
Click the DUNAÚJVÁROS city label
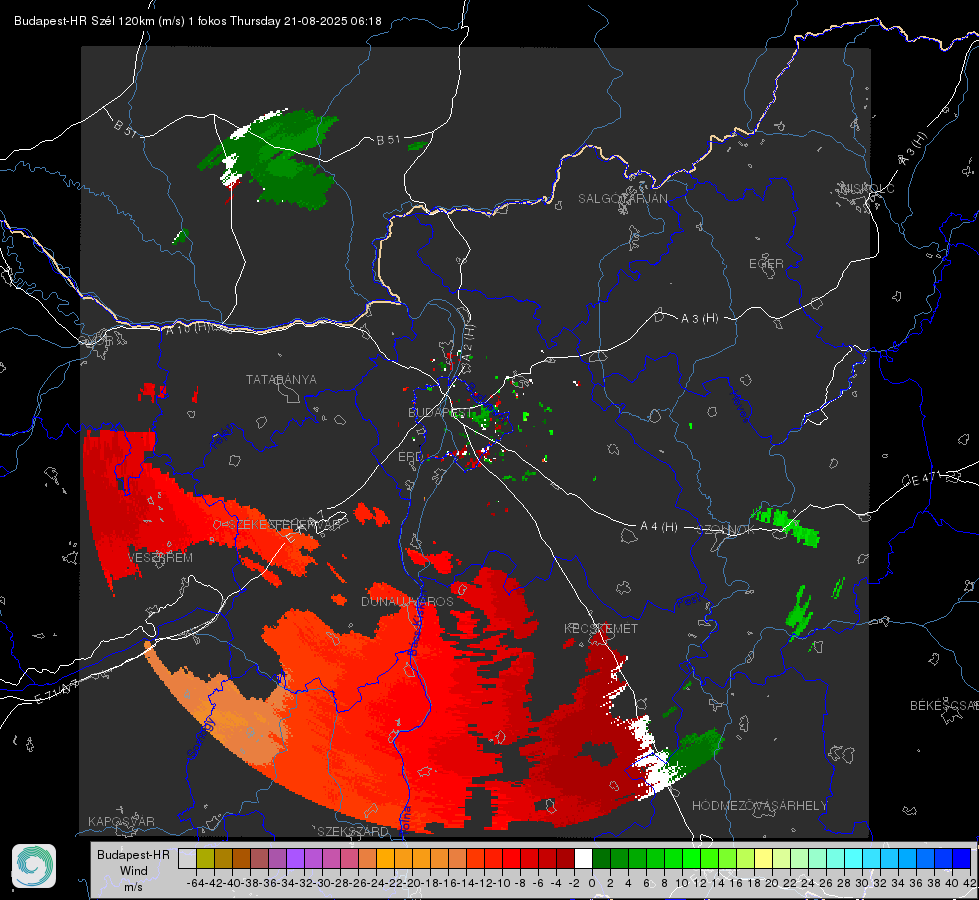(x=407, y=601)
